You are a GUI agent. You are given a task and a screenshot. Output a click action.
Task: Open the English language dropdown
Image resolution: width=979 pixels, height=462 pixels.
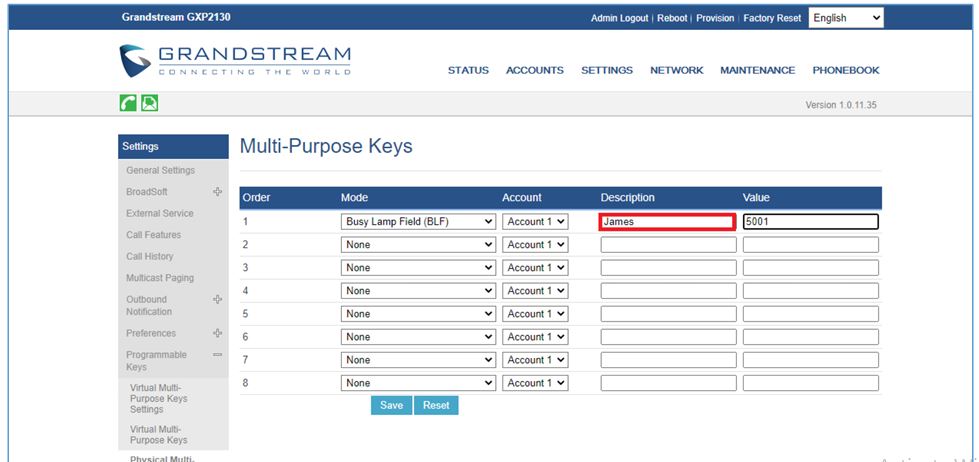tap(846, 18)
